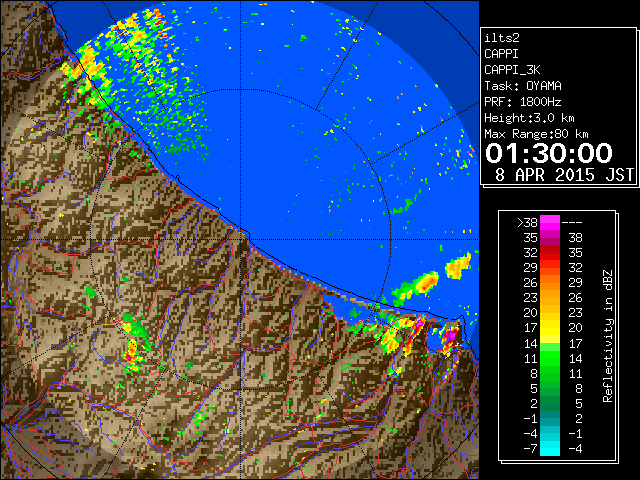Click the '>38' legend value

click(527, 223)
